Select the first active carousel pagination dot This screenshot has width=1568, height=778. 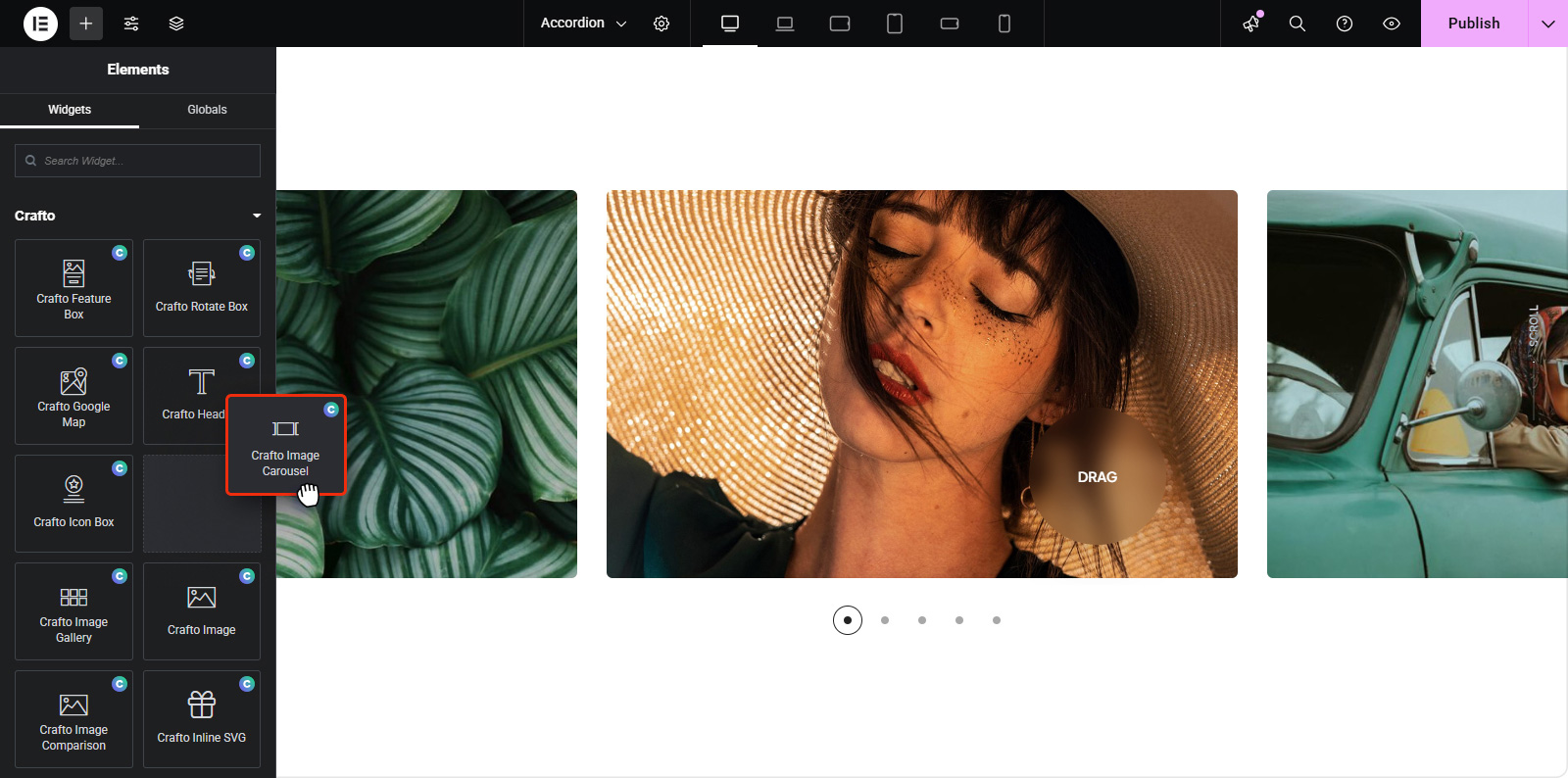[848, 620]
